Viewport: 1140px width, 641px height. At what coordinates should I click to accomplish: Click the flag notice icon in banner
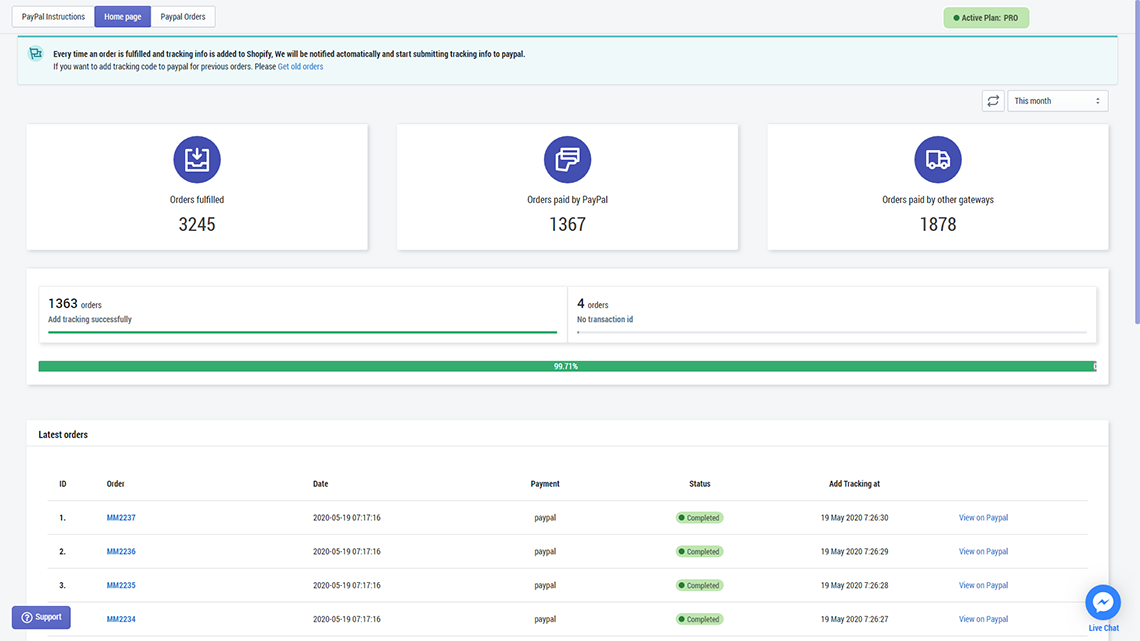(36, 54)
